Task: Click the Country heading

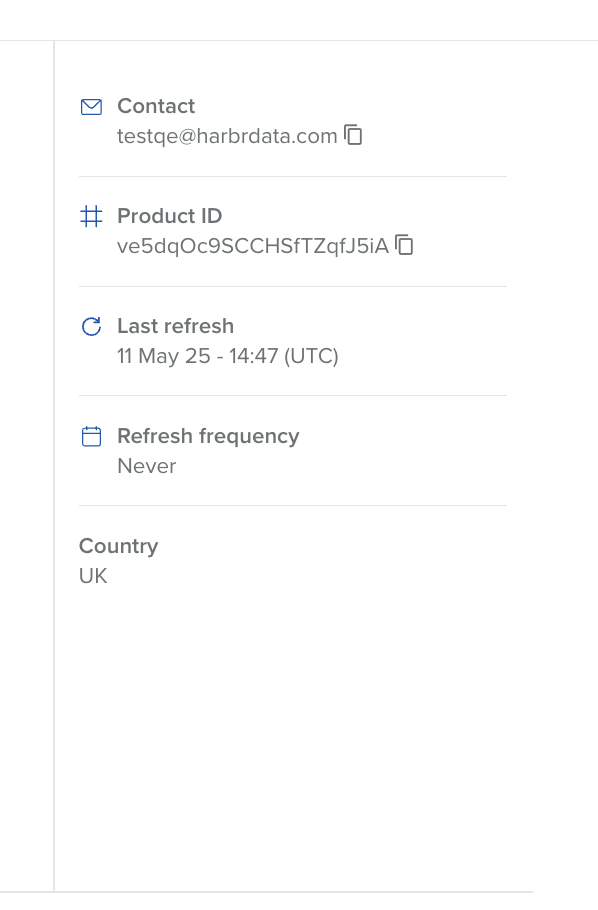Action: 118,546
